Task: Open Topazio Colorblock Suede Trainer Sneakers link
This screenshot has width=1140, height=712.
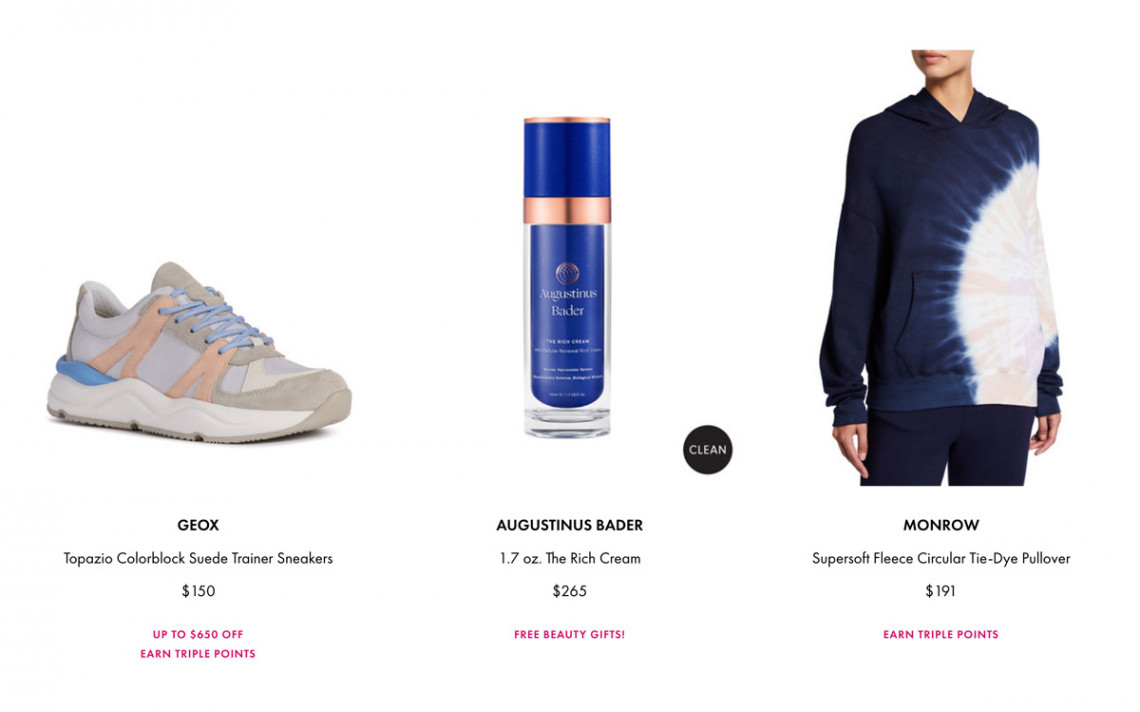Action: pos(198,559)
